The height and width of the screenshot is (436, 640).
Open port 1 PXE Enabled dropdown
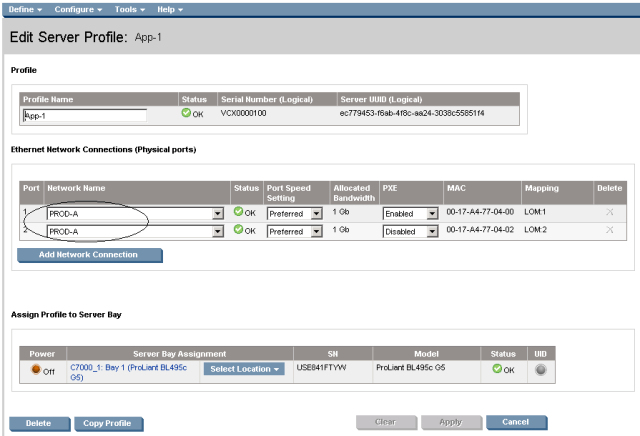[x=432, y=214]
